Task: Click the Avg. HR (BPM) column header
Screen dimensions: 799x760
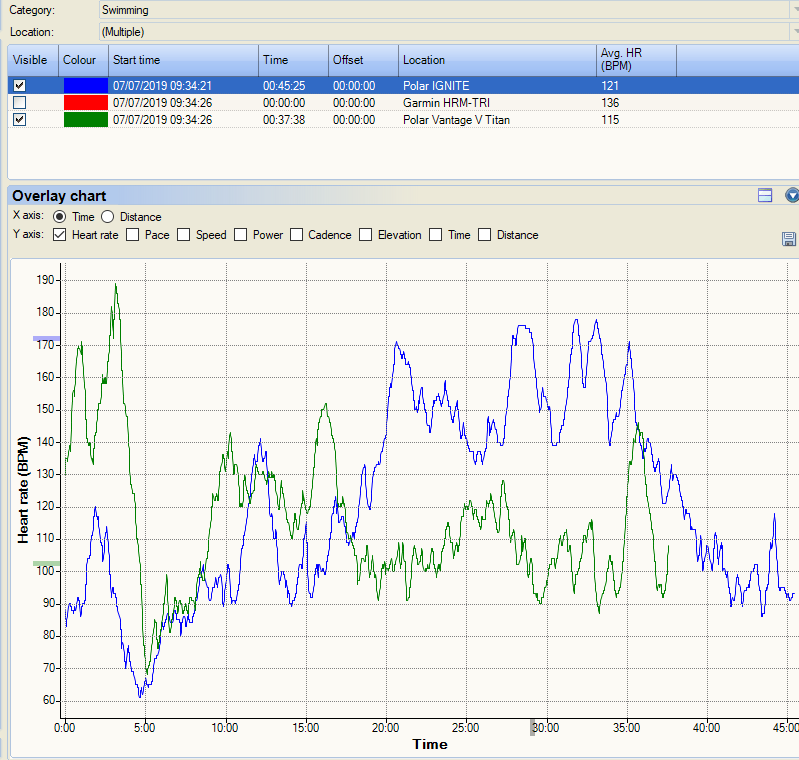Action: (x=636, y=60)
